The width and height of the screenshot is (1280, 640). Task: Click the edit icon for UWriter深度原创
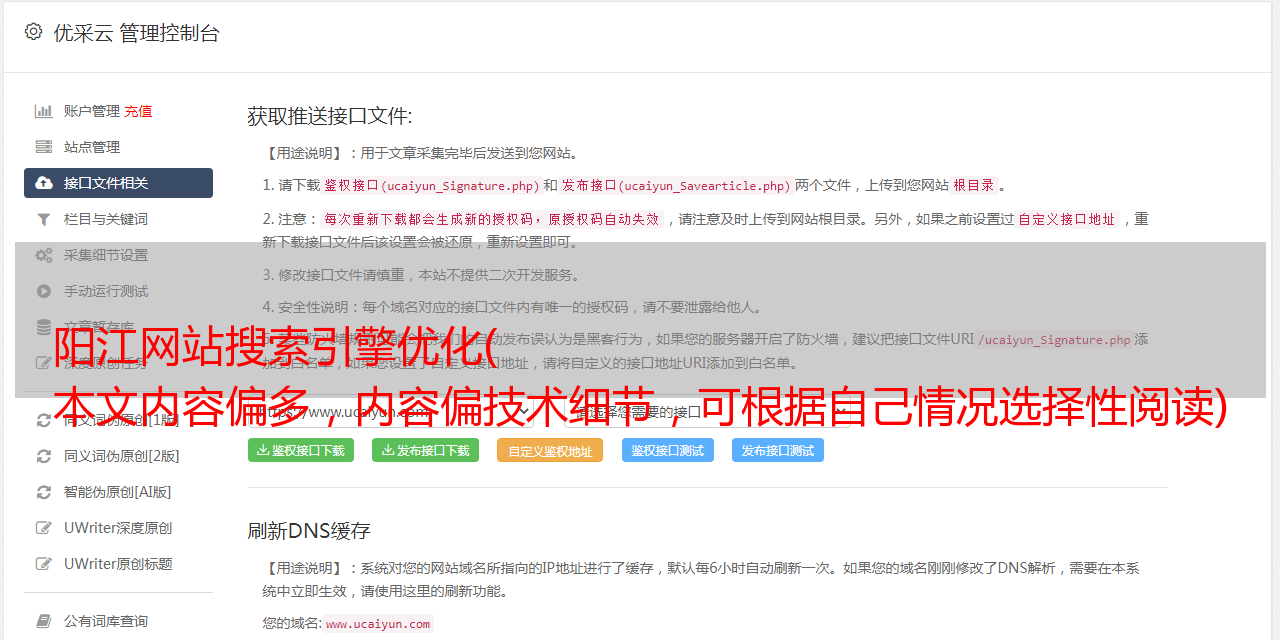[44, 528]
